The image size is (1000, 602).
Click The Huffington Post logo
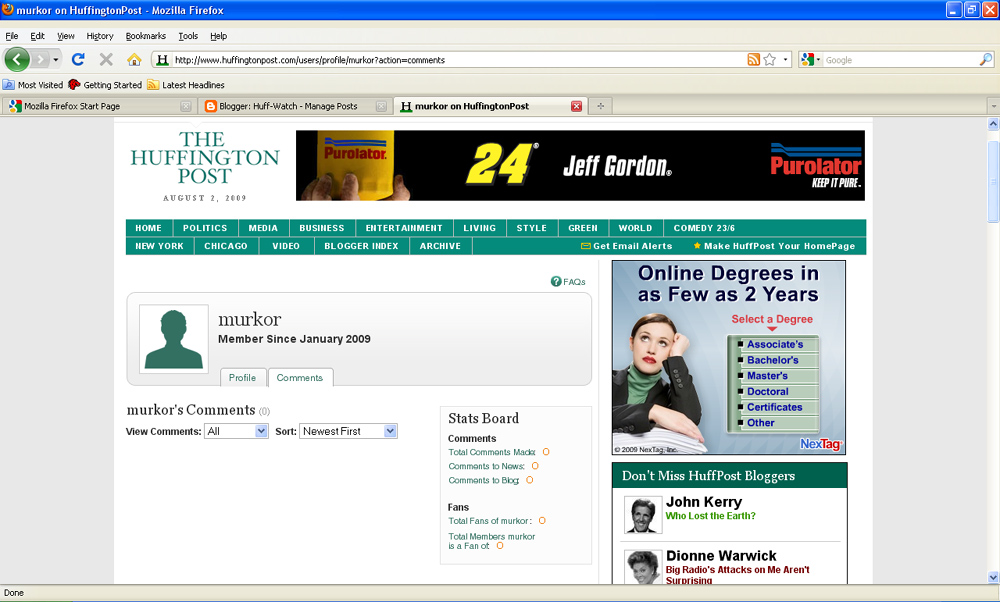[205, 158]
